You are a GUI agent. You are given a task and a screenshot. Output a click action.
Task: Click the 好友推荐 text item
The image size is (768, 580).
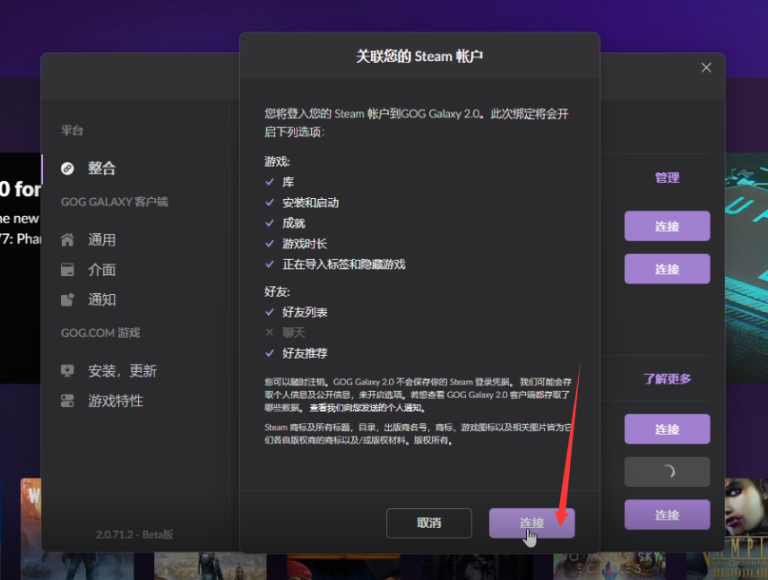click(305, 353)
